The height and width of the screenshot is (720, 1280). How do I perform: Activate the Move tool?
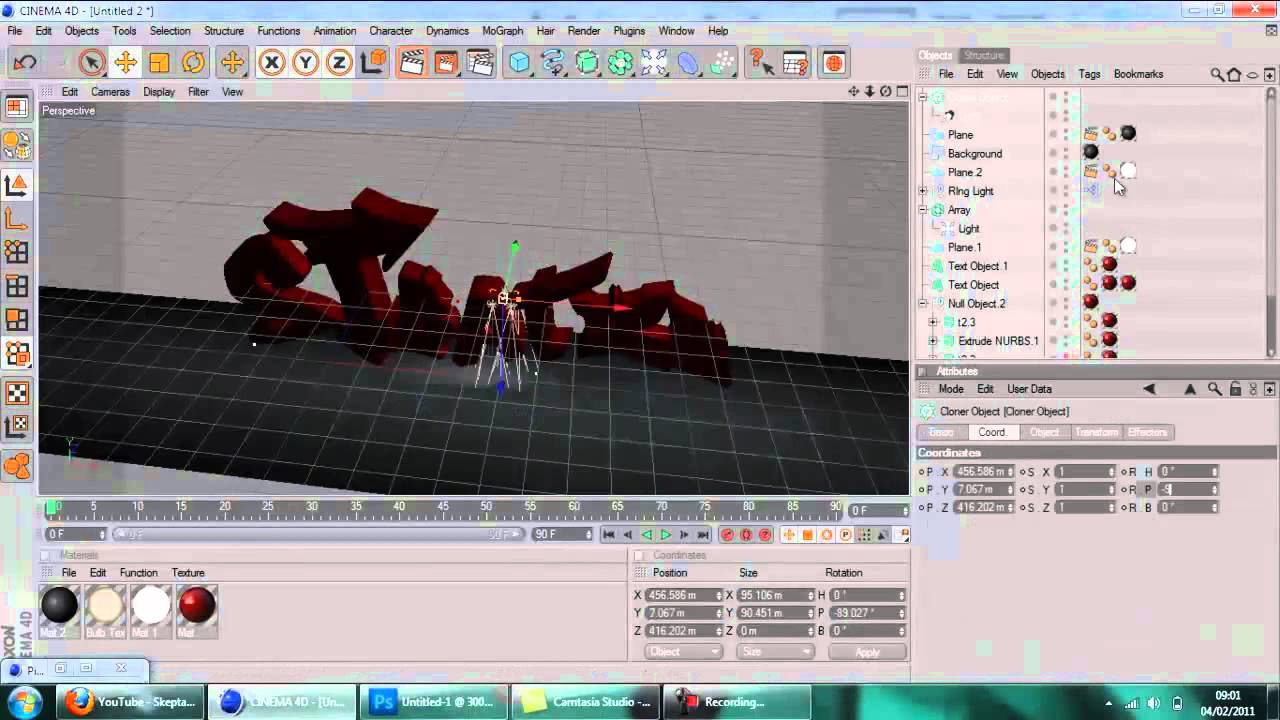(125, 63)
